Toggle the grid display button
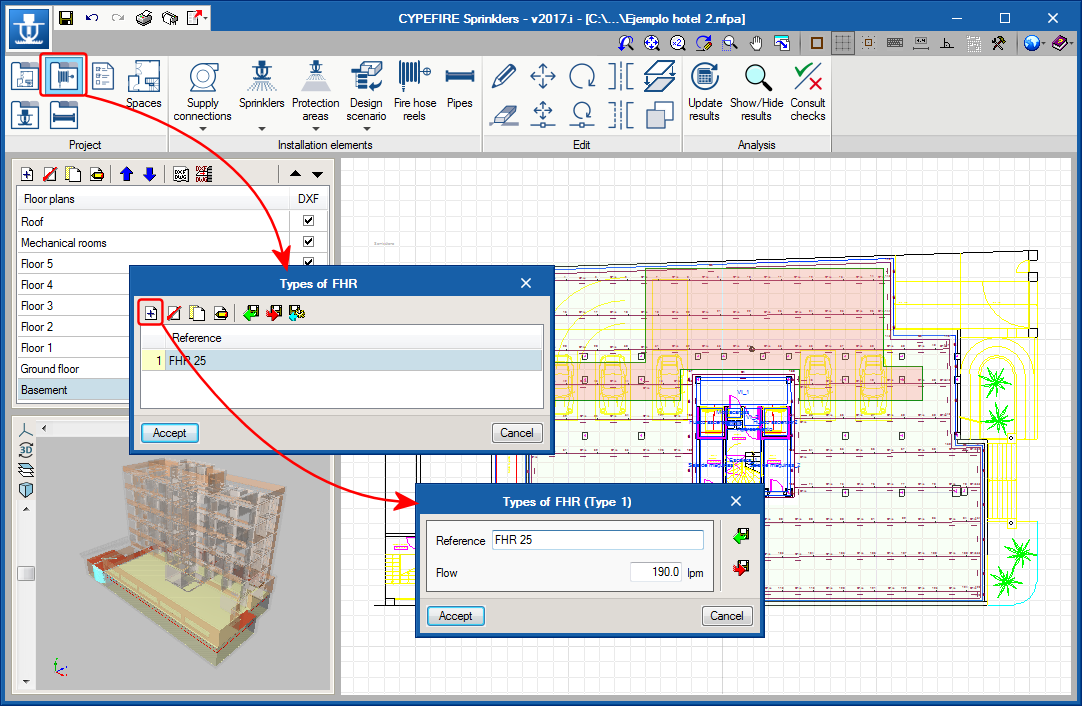This screenshot has width=1082, height=706. point(843,43)
